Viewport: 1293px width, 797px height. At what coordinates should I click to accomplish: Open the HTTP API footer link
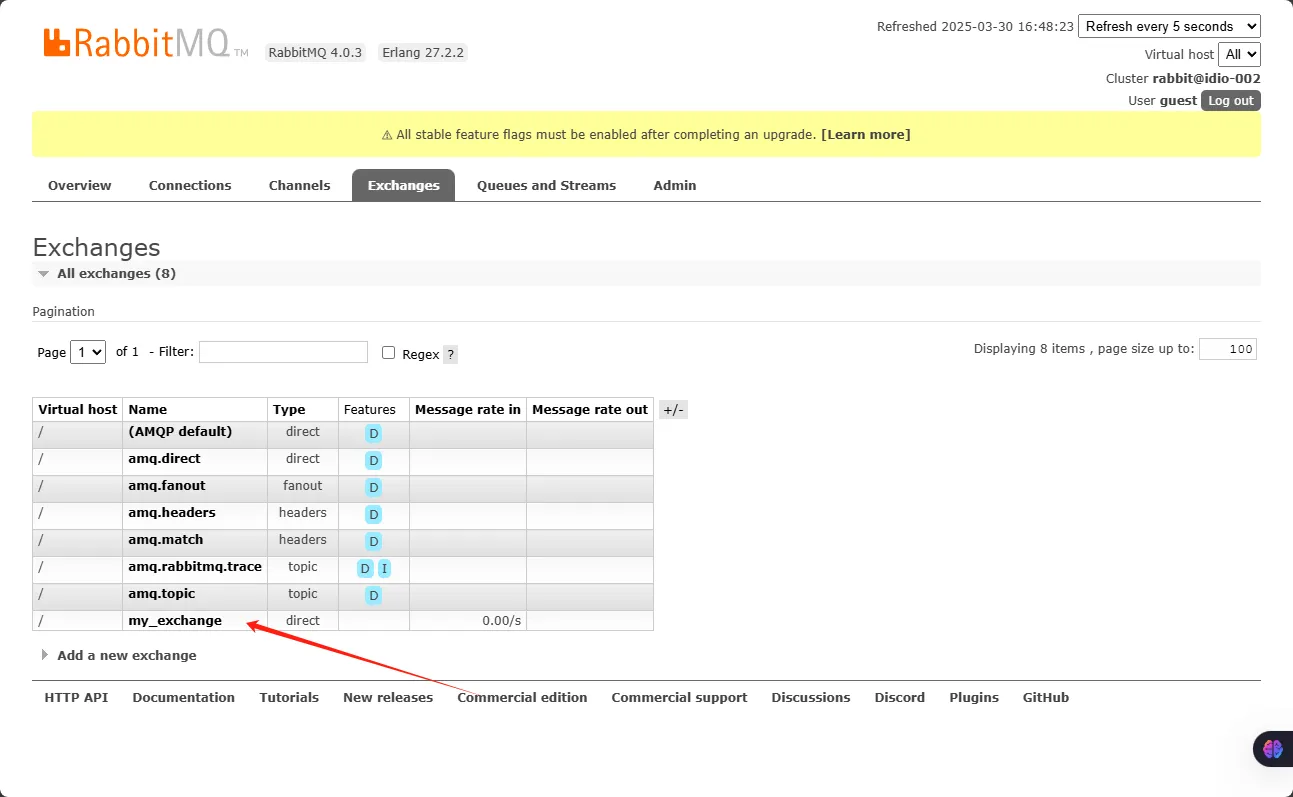76,697
